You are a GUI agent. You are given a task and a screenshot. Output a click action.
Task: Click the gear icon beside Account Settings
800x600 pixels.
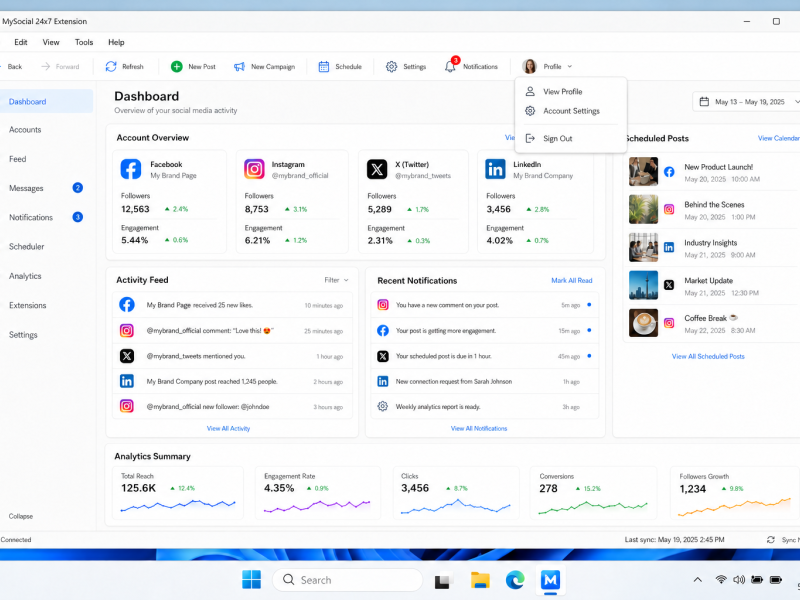pos(530,111)
